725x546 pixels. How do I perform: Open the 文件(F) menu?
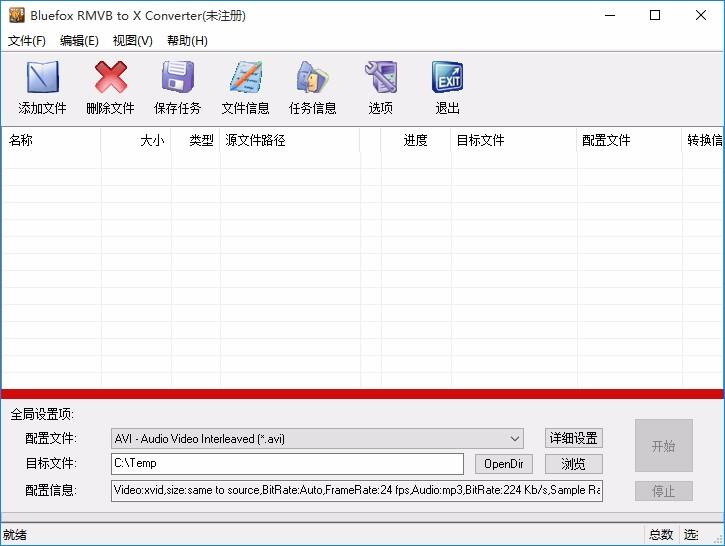click(27, 41)
